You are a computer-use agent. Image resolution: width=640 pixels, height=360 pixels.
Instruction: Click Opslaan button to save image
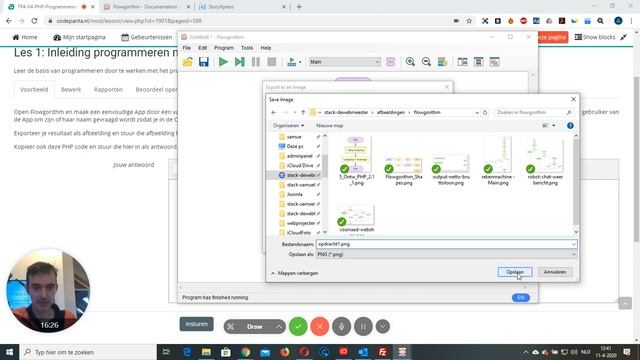click(x=515, y=272)
